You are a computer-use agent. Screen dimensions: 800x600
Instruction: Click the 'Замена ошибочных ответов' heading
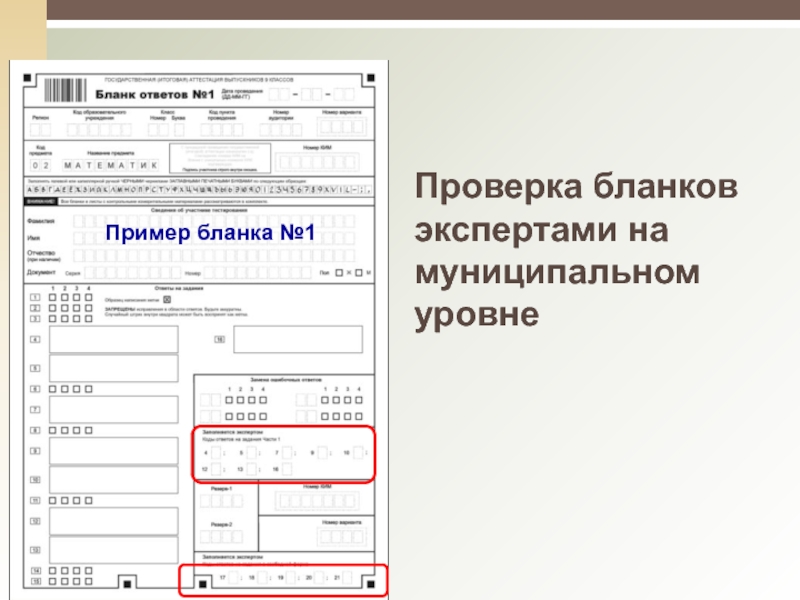pos(286,380)
